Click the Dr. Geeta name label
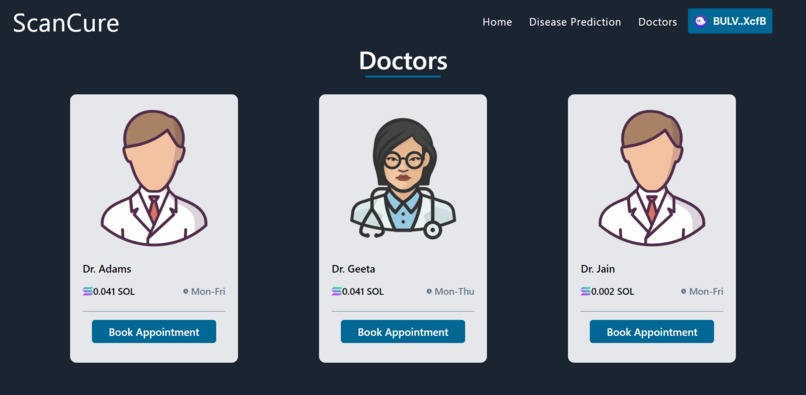Image resolution: width=806 pixels, height=395 pixels. 353,269
